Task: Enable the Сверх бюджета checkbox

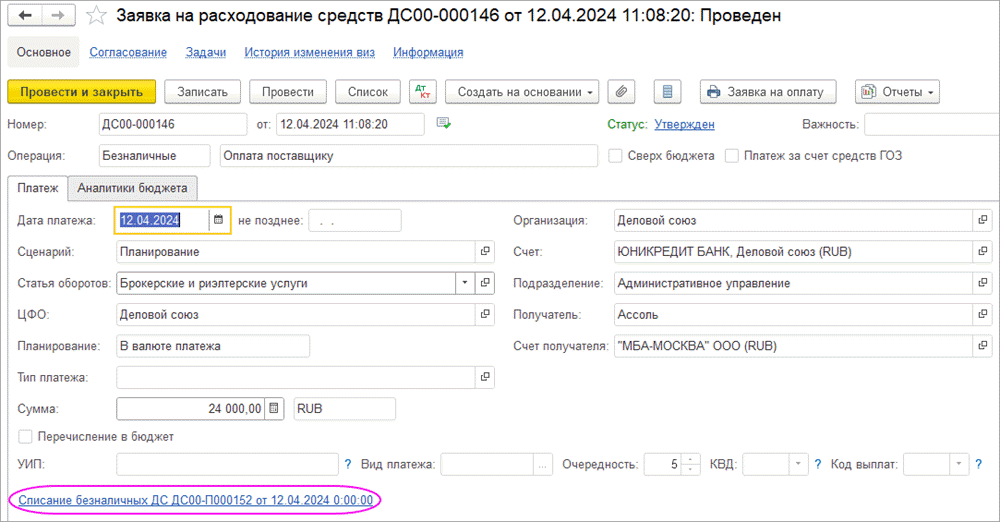Action: coord(616,156)
